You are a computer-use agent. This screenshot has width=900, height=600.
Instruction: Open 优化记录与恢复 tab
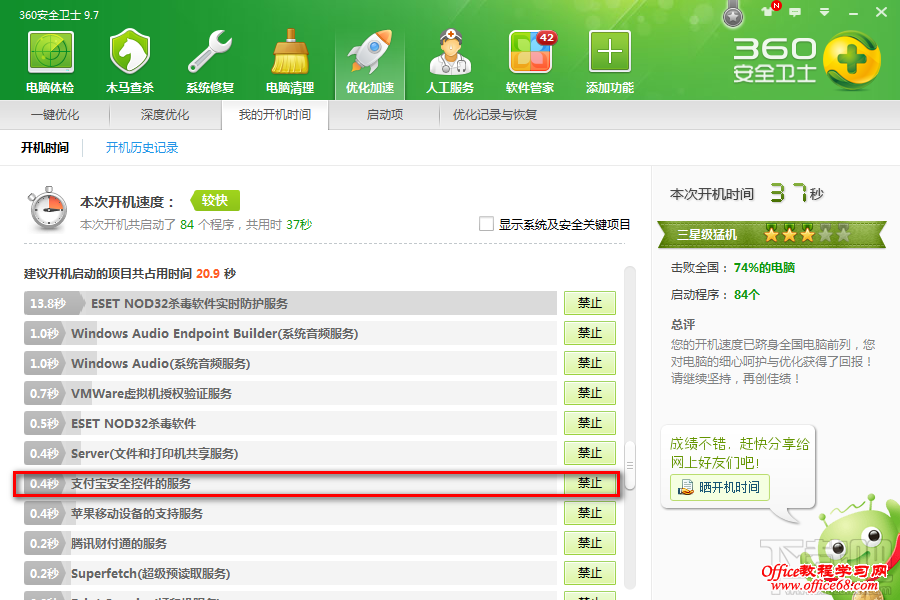495,115
